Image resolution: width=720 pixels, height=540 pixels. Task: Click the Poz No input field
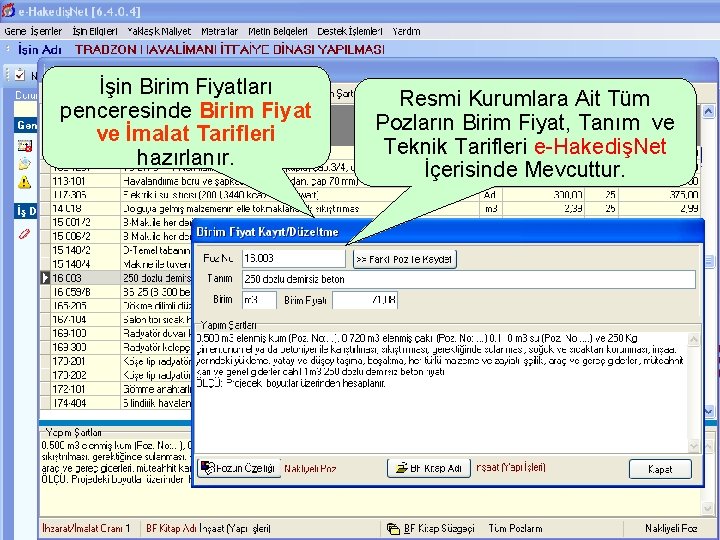(294, 259)
